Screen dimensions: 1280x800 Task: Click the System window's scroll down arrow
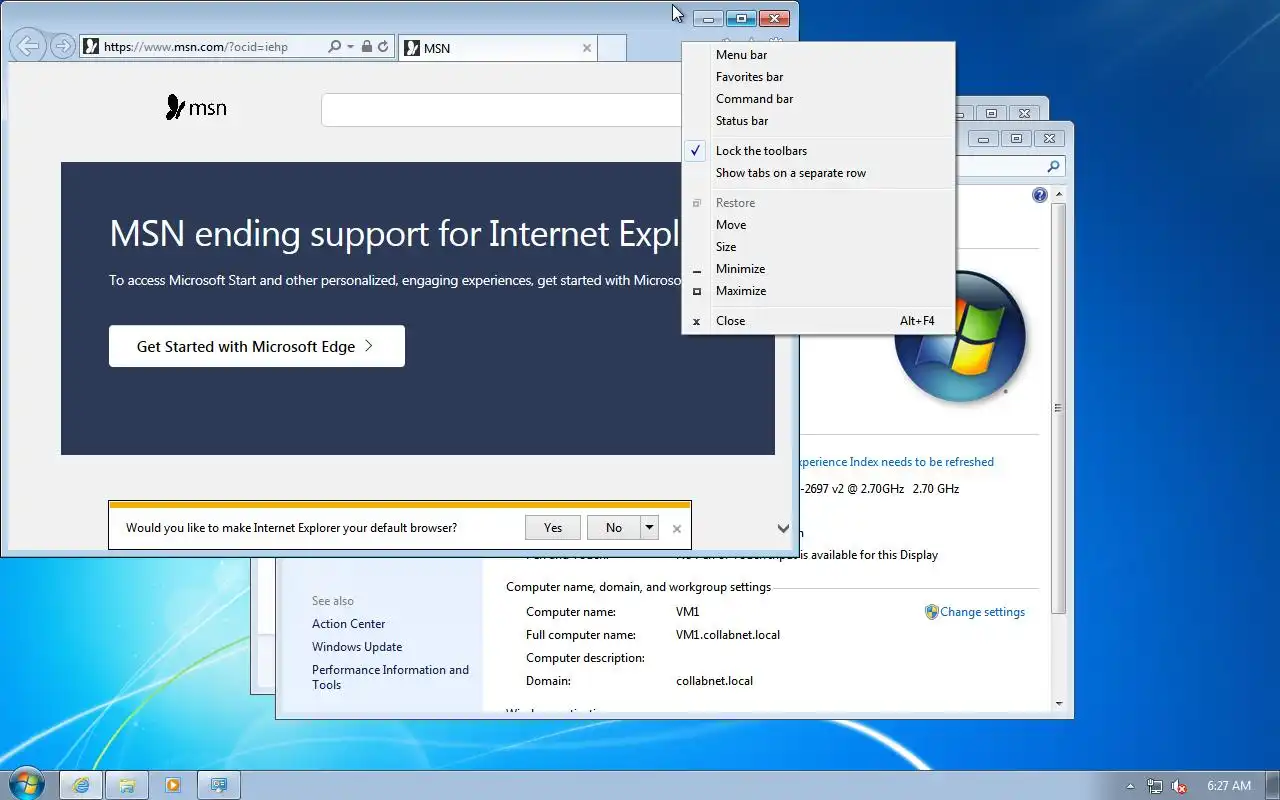click(x=1058, y=704)
